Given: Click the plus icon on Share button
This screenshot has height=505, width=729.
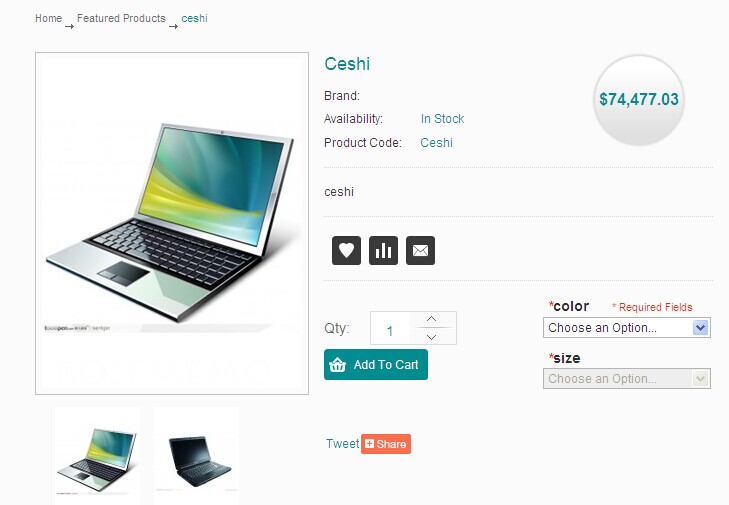Looking at the screenshot, I should click(x=370, y=443).
